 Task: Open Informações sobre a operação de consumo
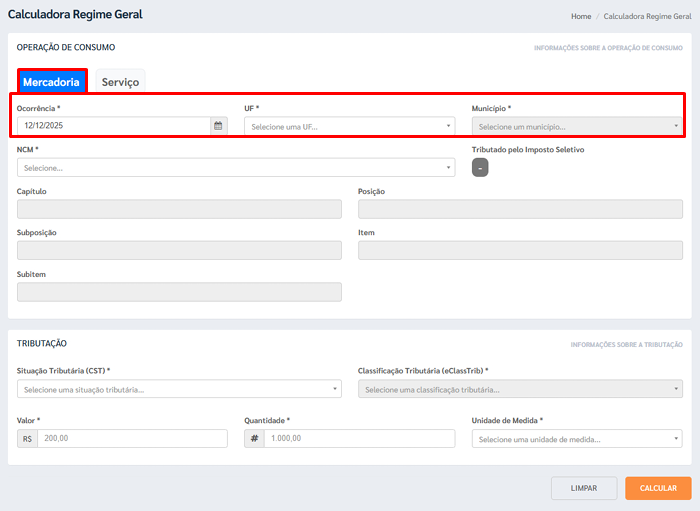click(x=608, y=48)
